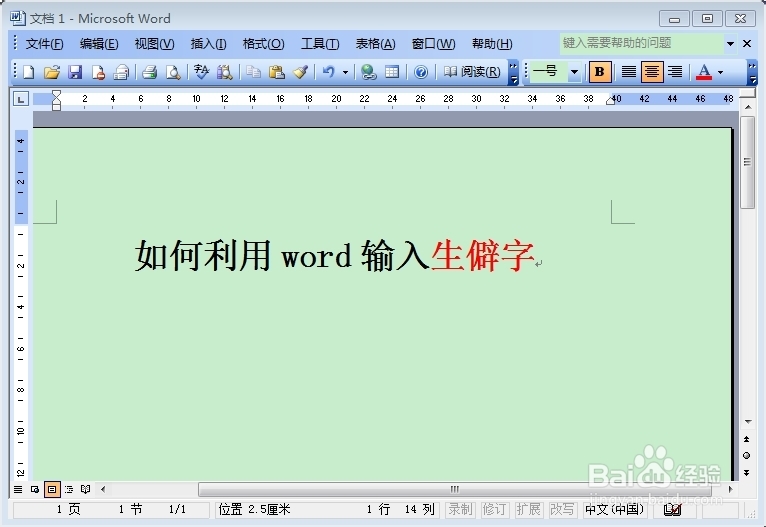The width and height of the screenshot is (766, 527).
Task: Click 修订 track changes status indicator
Action: (494, 510)
